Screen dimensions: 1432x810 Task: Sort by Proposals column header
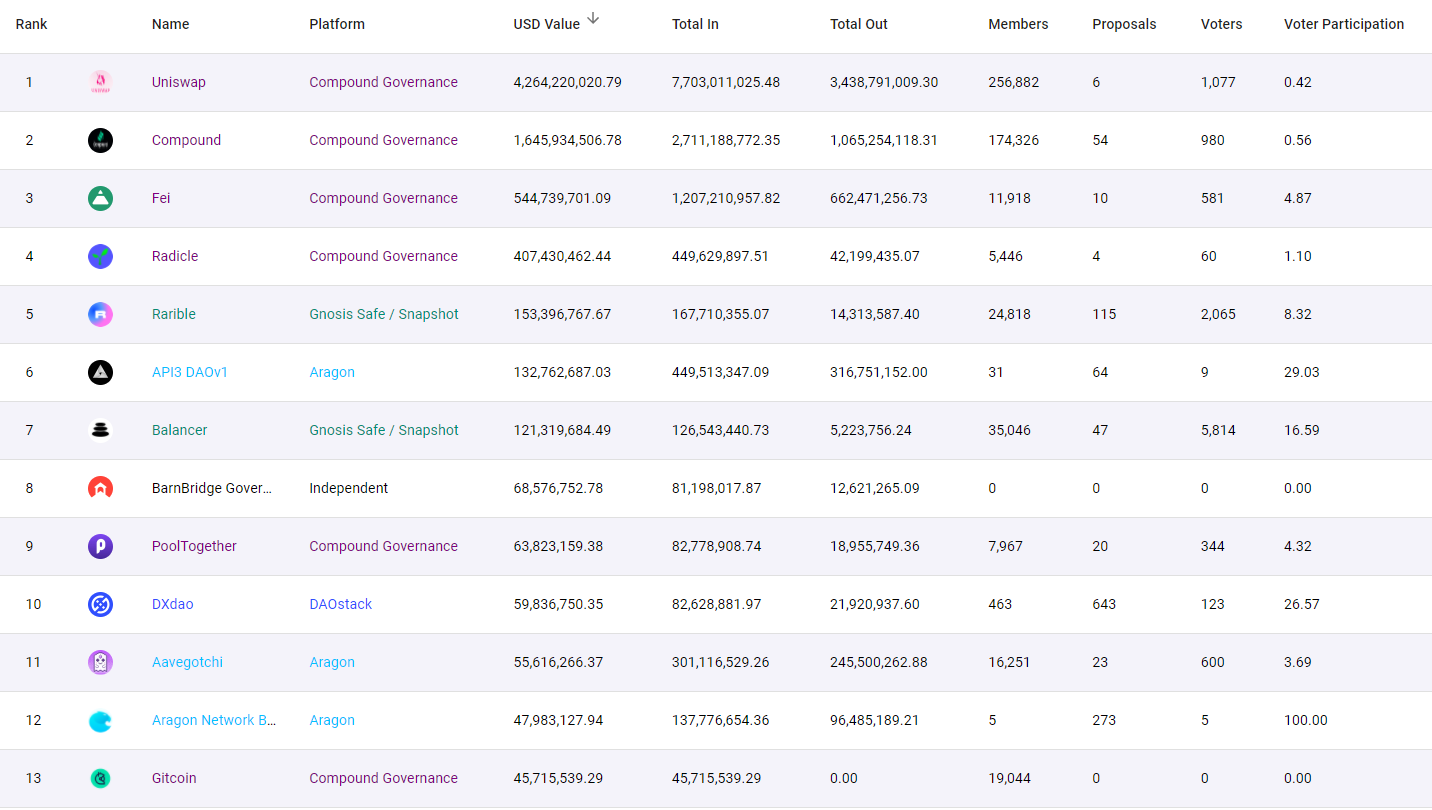tap(1124, 24)
